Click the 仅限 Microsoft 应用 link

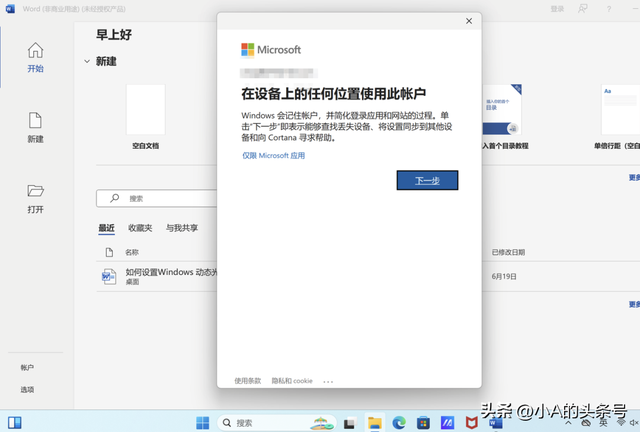tap(273, 156)
